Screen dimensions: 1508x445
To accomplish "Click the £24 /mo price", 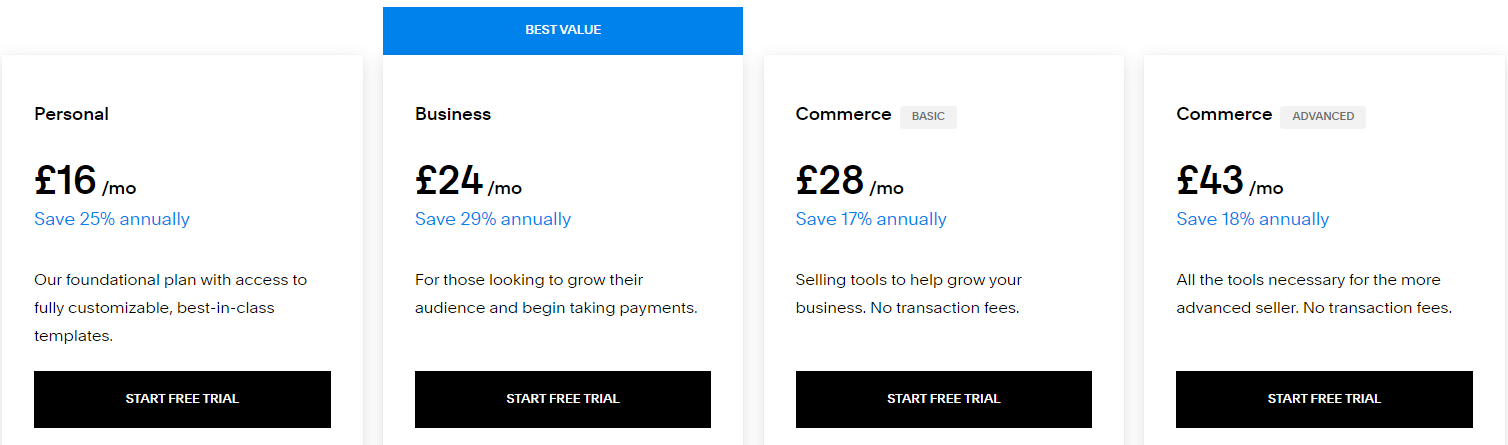I will (x=468, y=181).
